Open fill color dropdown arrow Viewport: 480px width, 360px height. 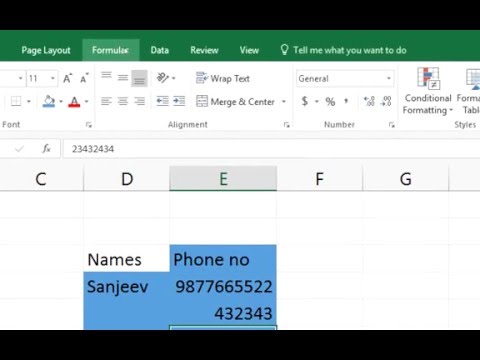tap(61, 101)
